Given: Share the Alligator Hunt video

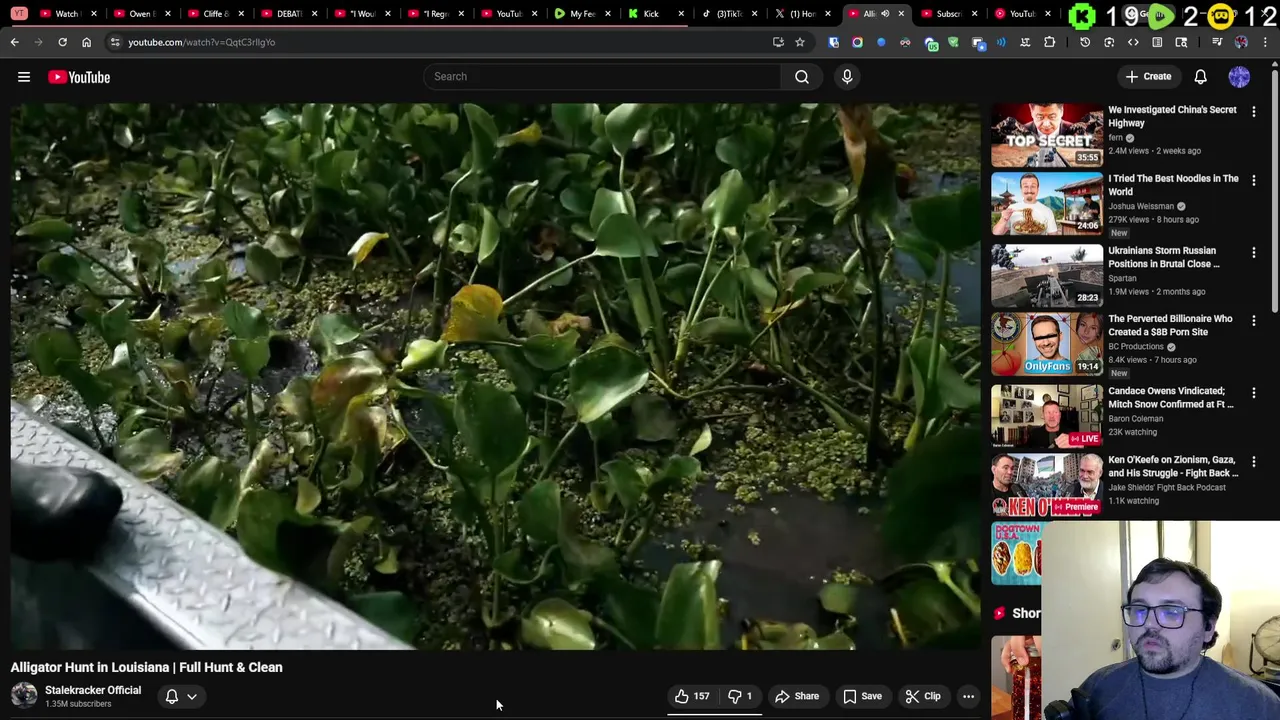Looking at the screenshot, I should pyautogui.click(x=797, y=696).
